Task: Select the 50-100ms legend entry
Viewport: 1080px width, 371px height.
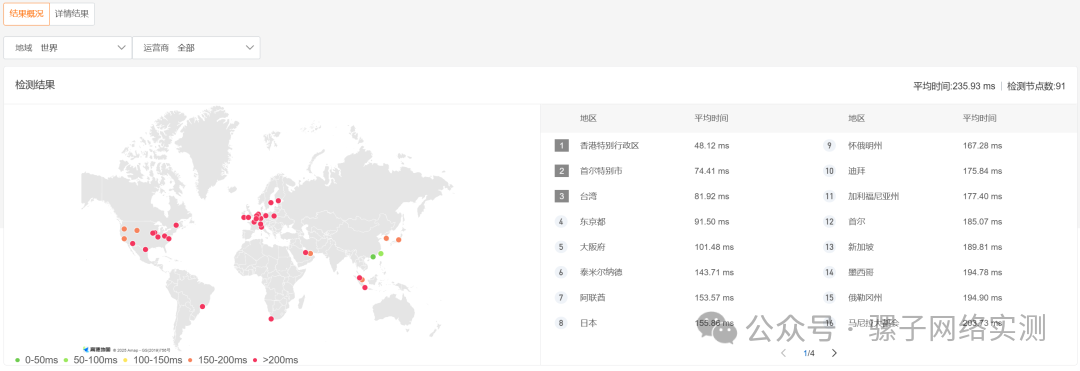Action: [90, 360]
